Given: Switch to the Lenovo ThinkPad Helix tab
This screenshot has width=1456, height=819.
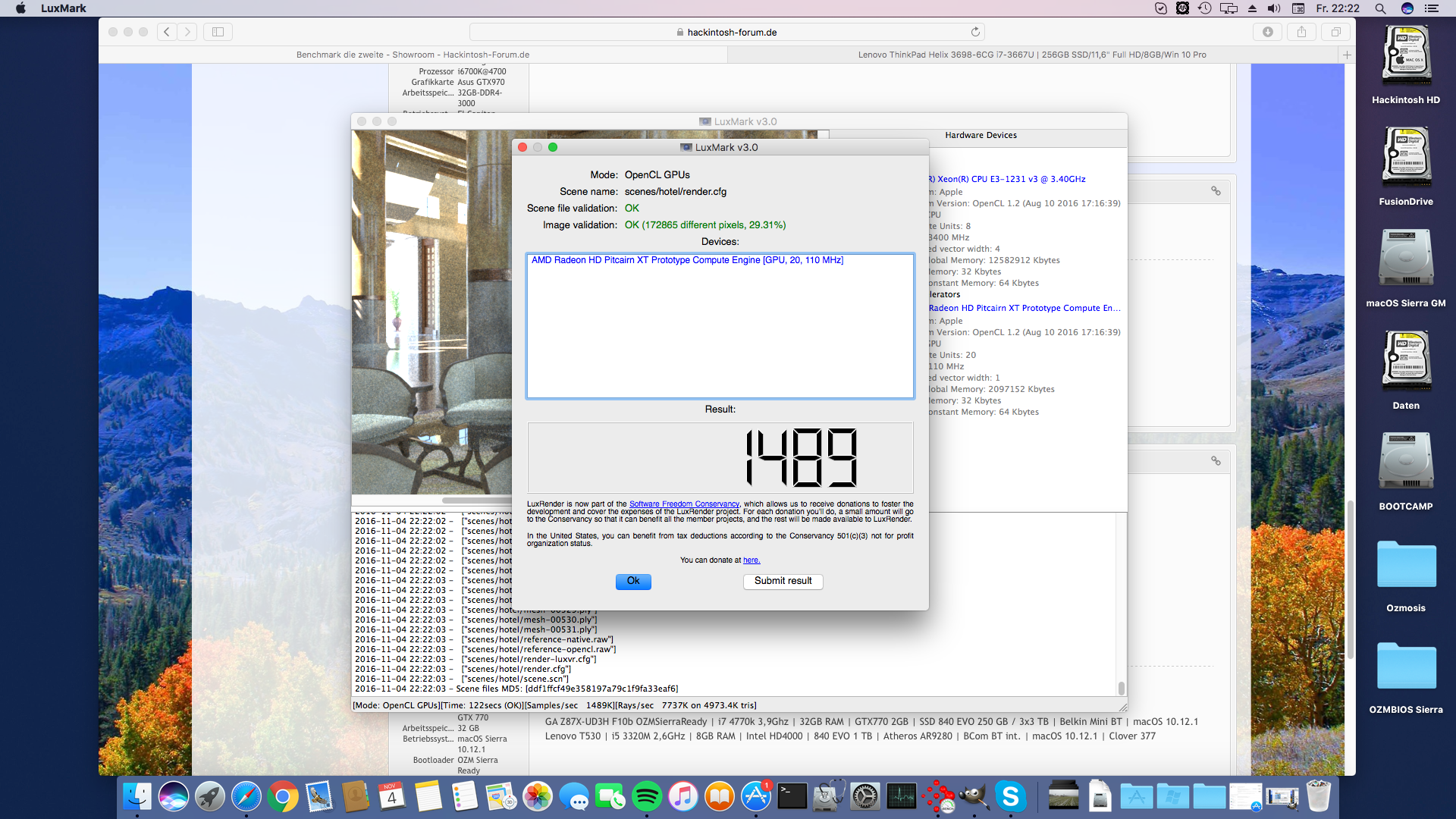Looking at the screenshot, I should [1031, 55].
